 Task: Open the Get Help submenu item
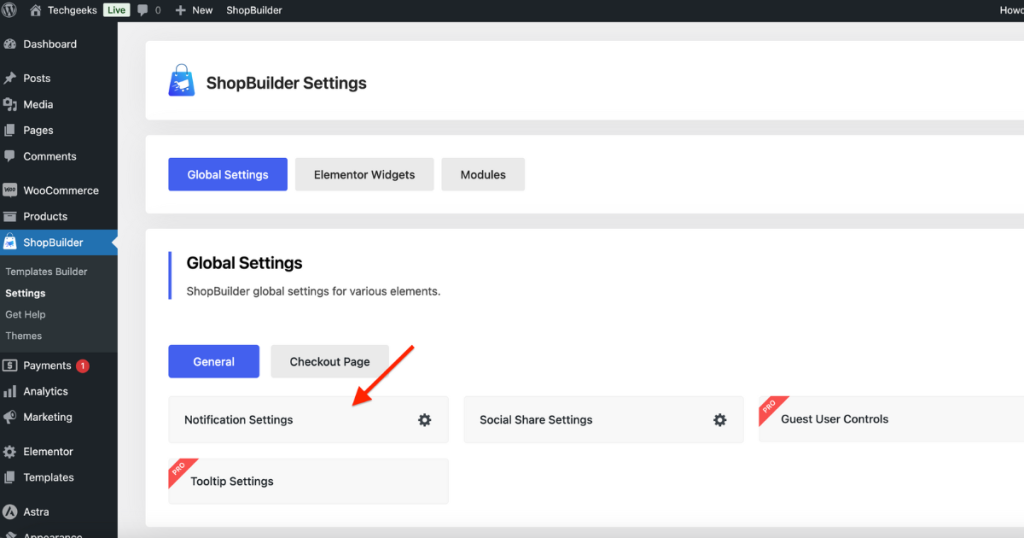tap(25, 314)
